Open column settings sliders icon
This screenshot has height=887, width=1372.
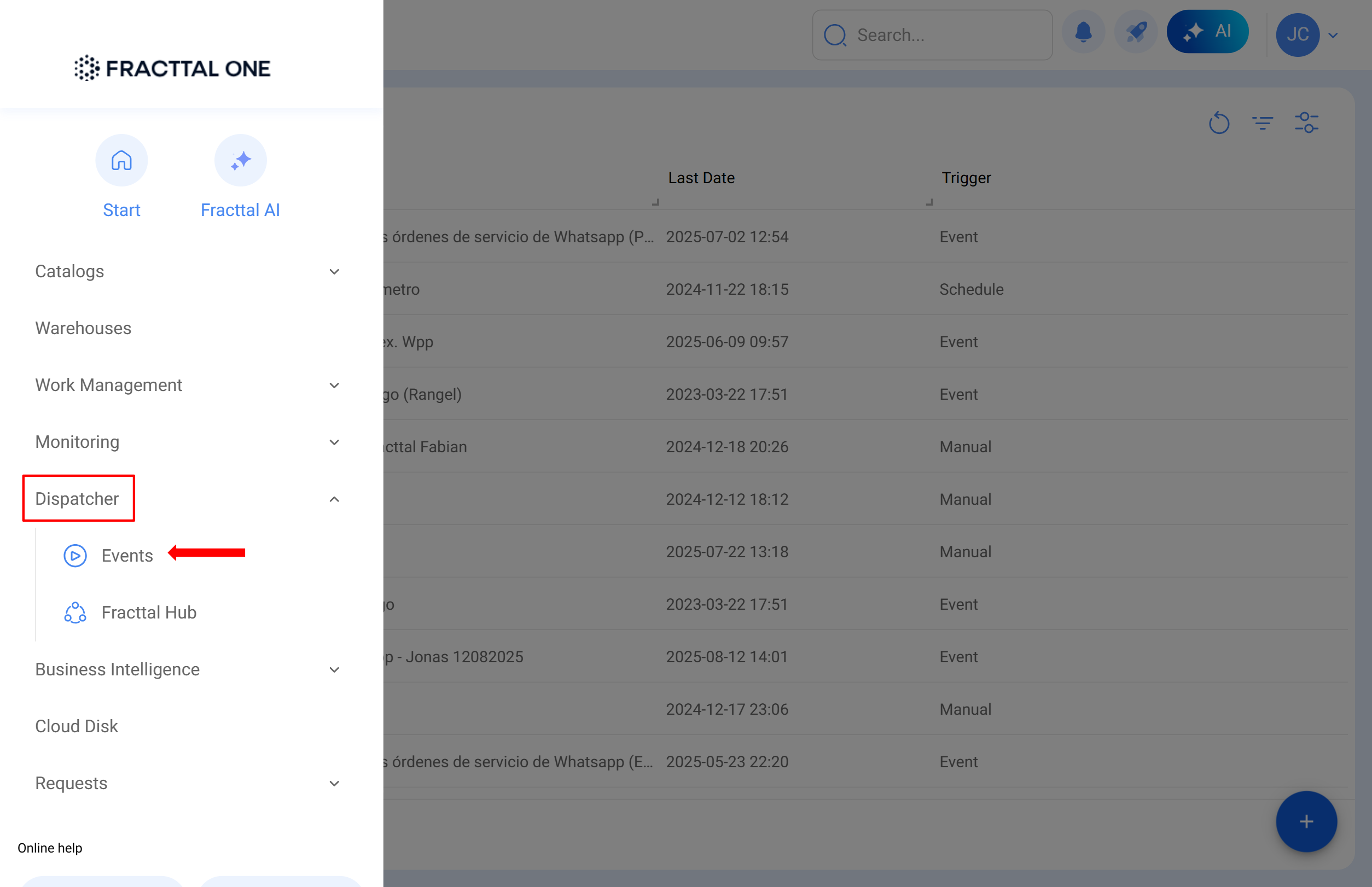point(1306,122)
